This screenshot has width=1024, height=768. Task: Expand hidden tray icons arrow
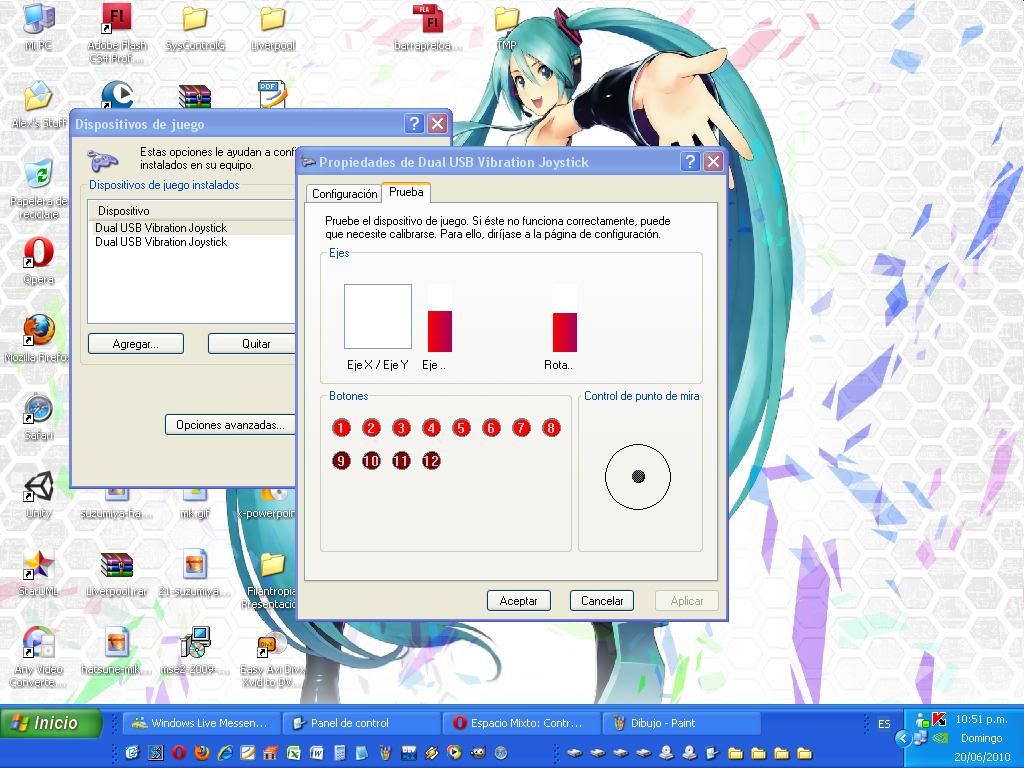[x=903, y=739]
